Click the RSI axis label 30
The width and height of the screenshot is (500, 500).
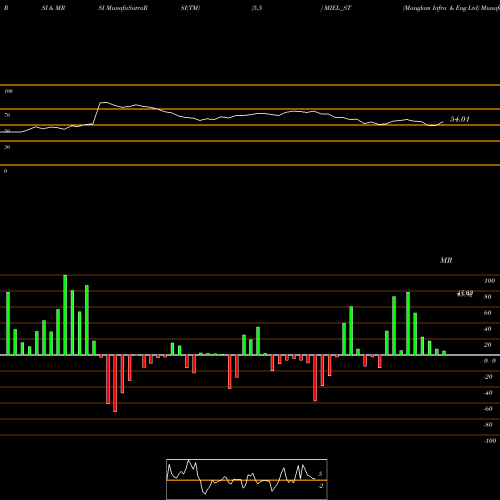click(7, 147)
